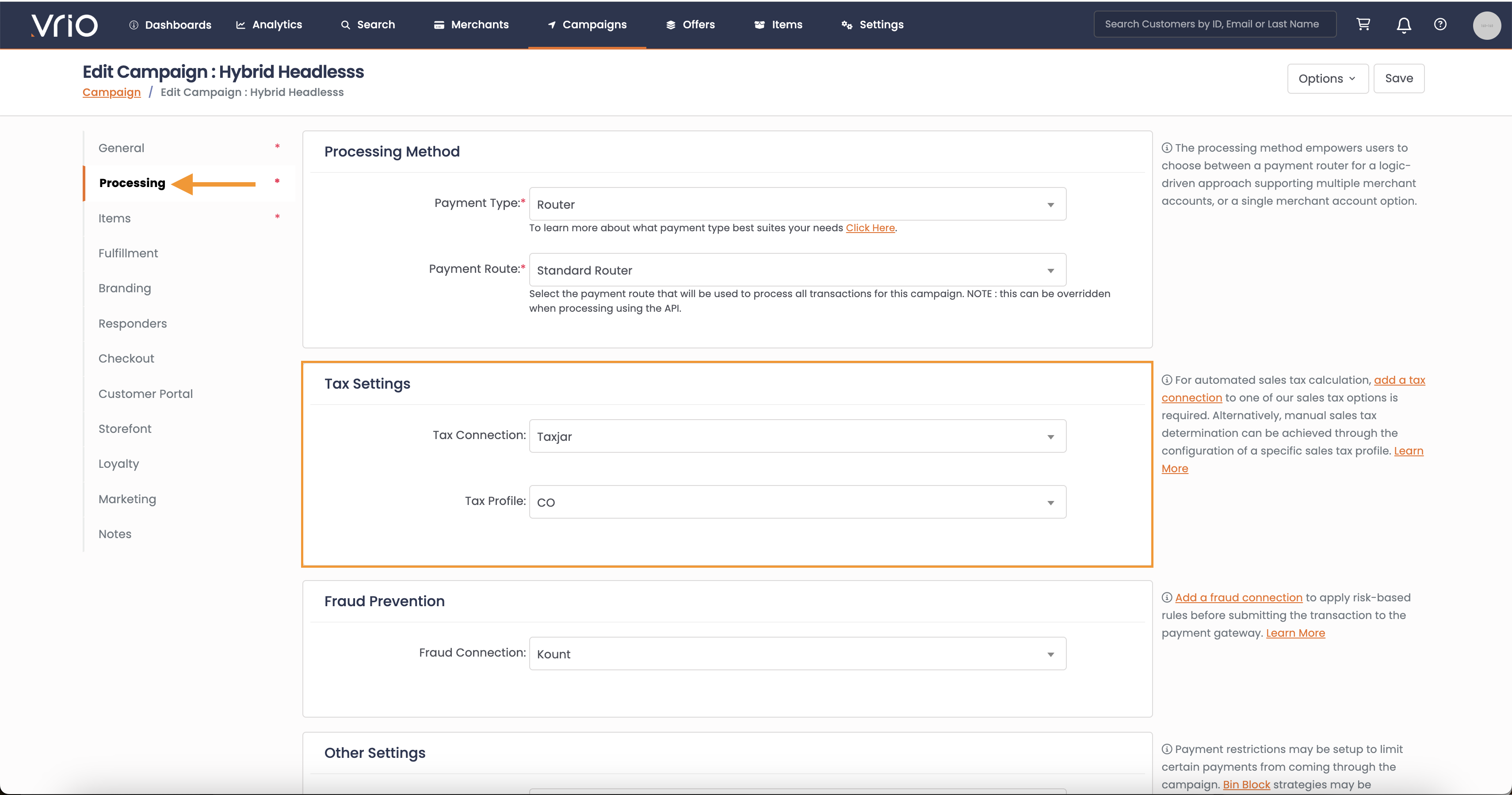The height and width of the screenshot is (795, 1512).
Task: Follow the Click Here payment type link
Action: tap(870, 228)
